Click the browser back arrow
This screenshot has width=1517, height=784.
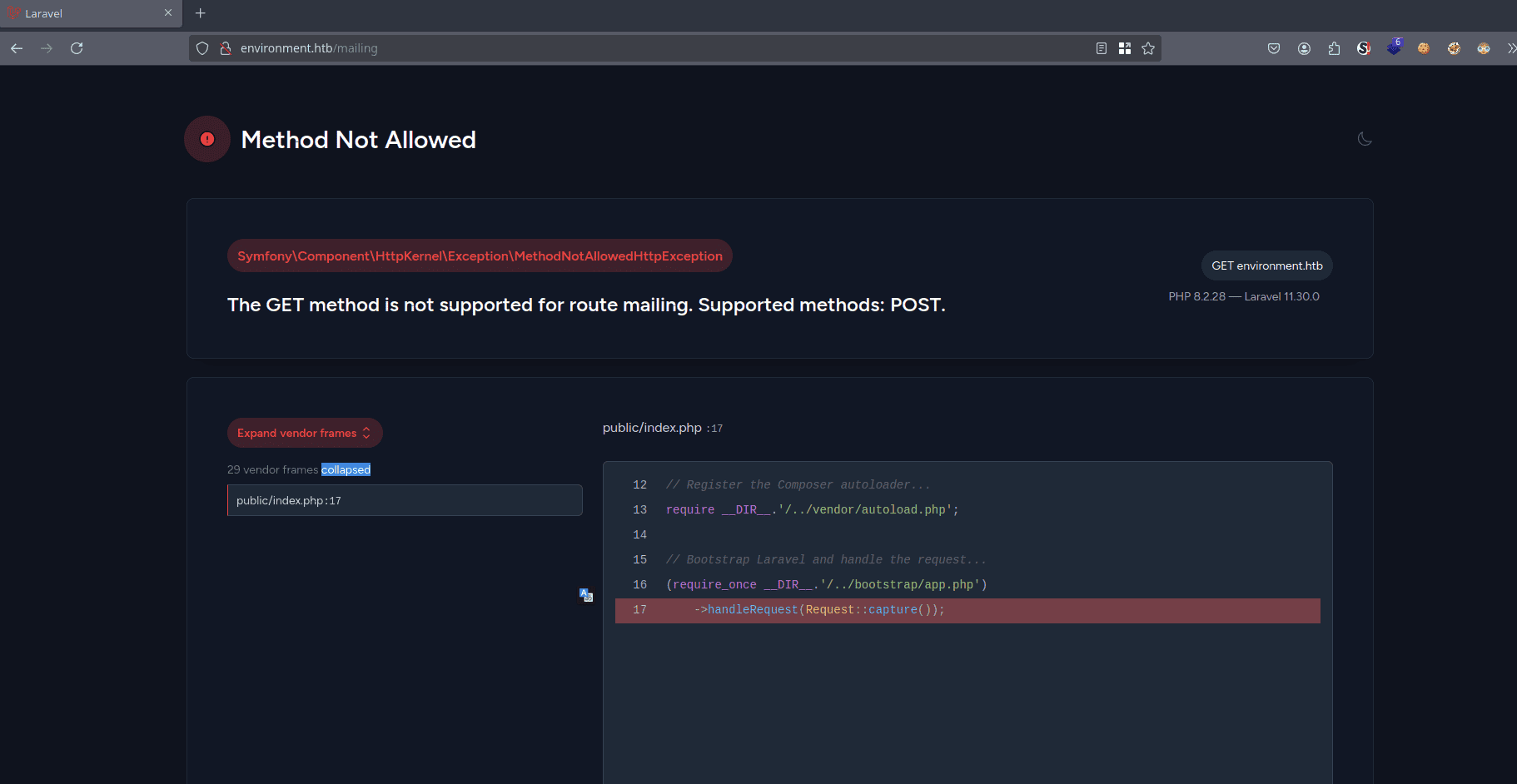(17, 48)
